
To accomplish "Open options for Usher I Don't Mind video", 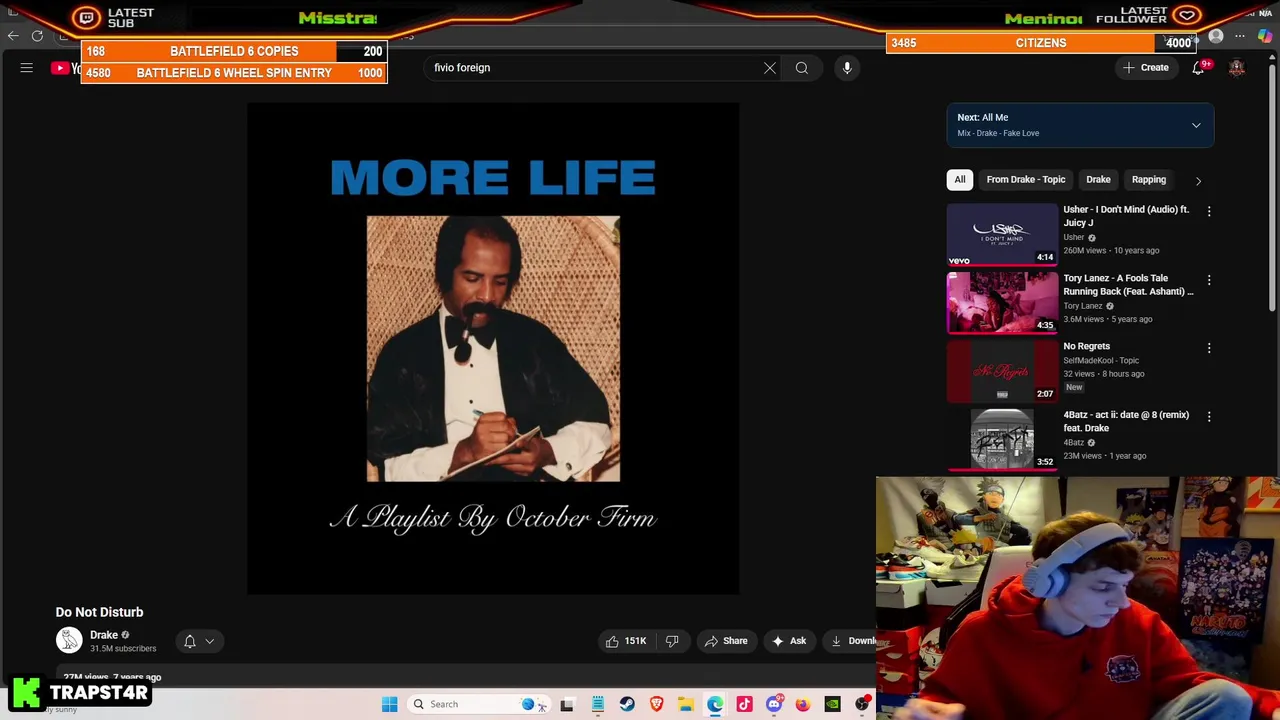I will (x=1209, y=212).
